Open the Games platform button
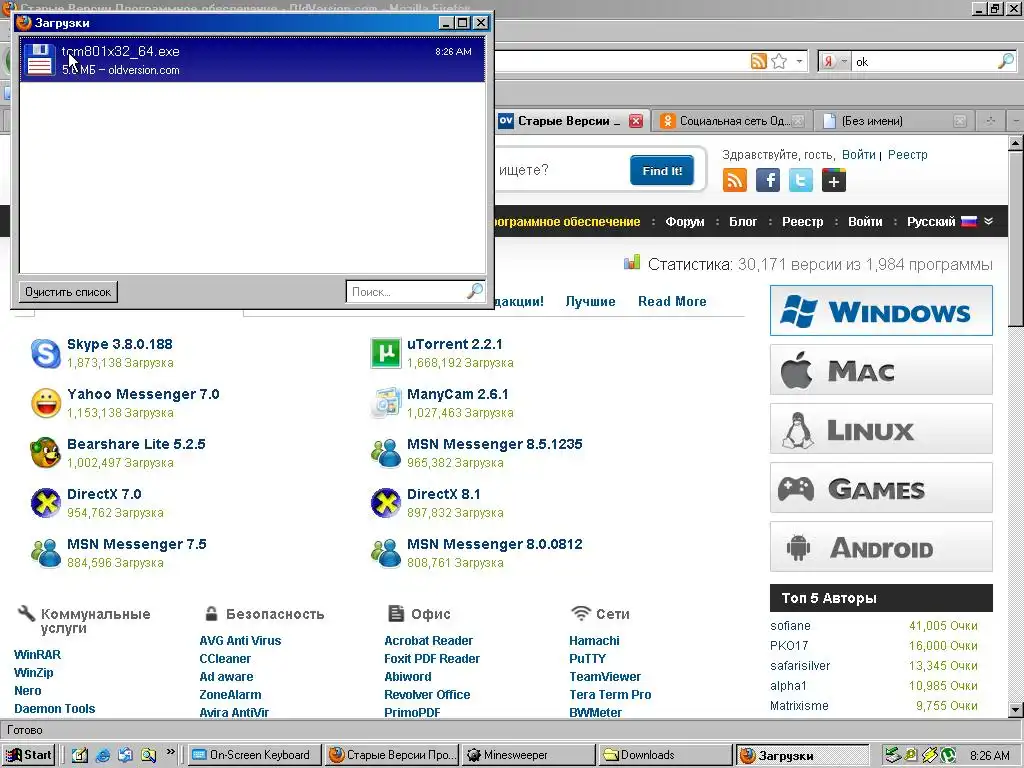This screenshot has height=768, width=1024. [x=881, y=487]
